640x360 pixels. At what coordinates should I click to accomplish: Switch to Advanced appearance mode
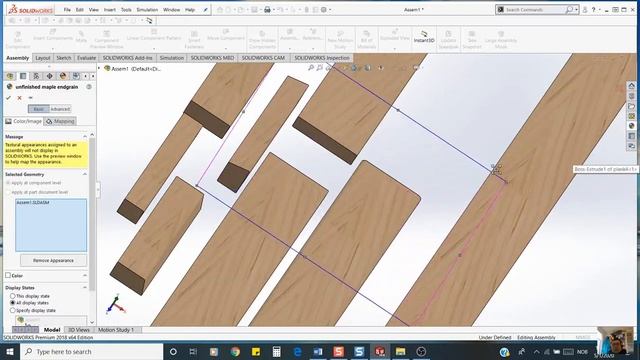click(60, 109)
